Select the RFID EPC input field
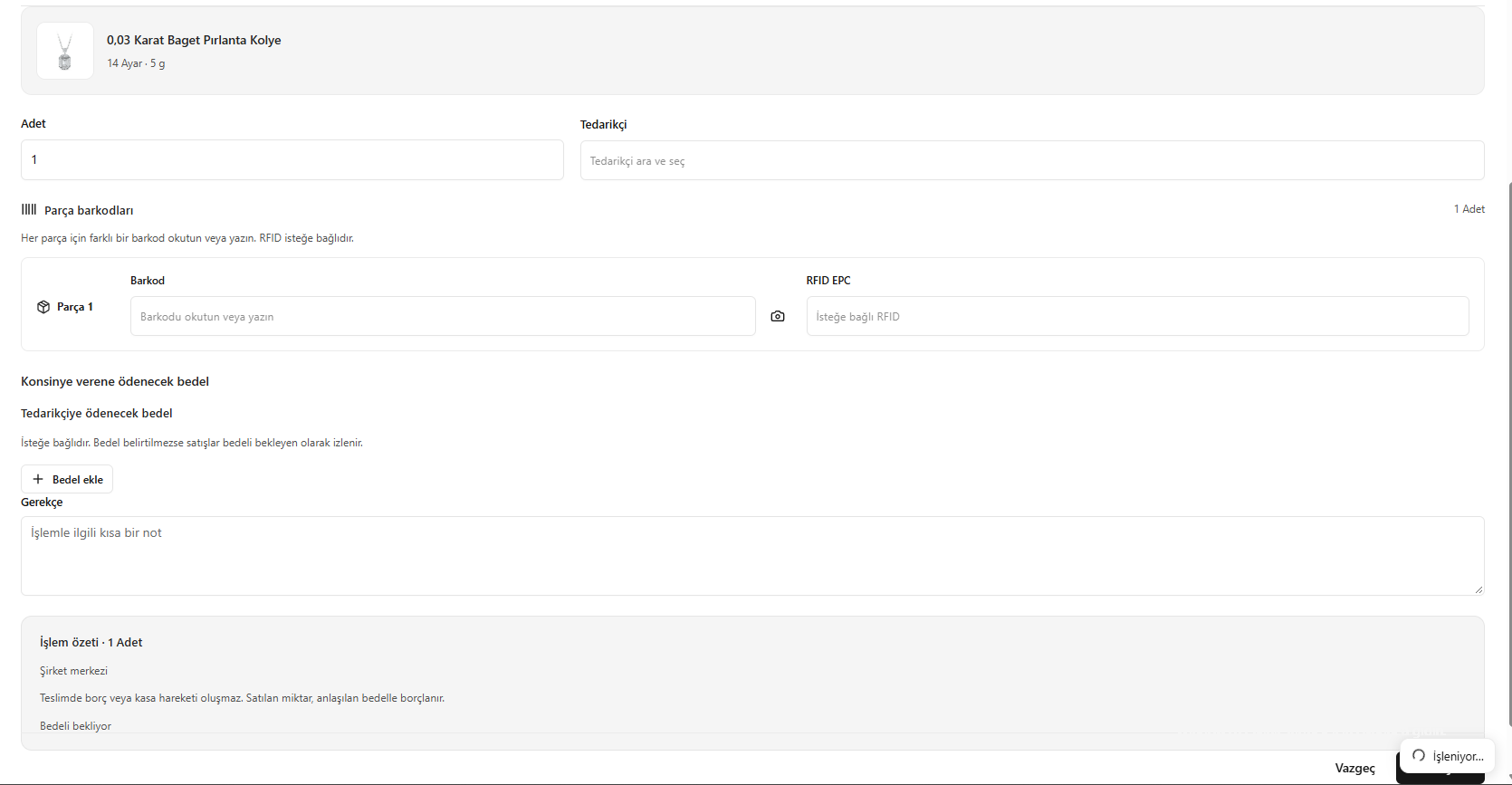1512x785 pixels. (x=1137, y=316)
